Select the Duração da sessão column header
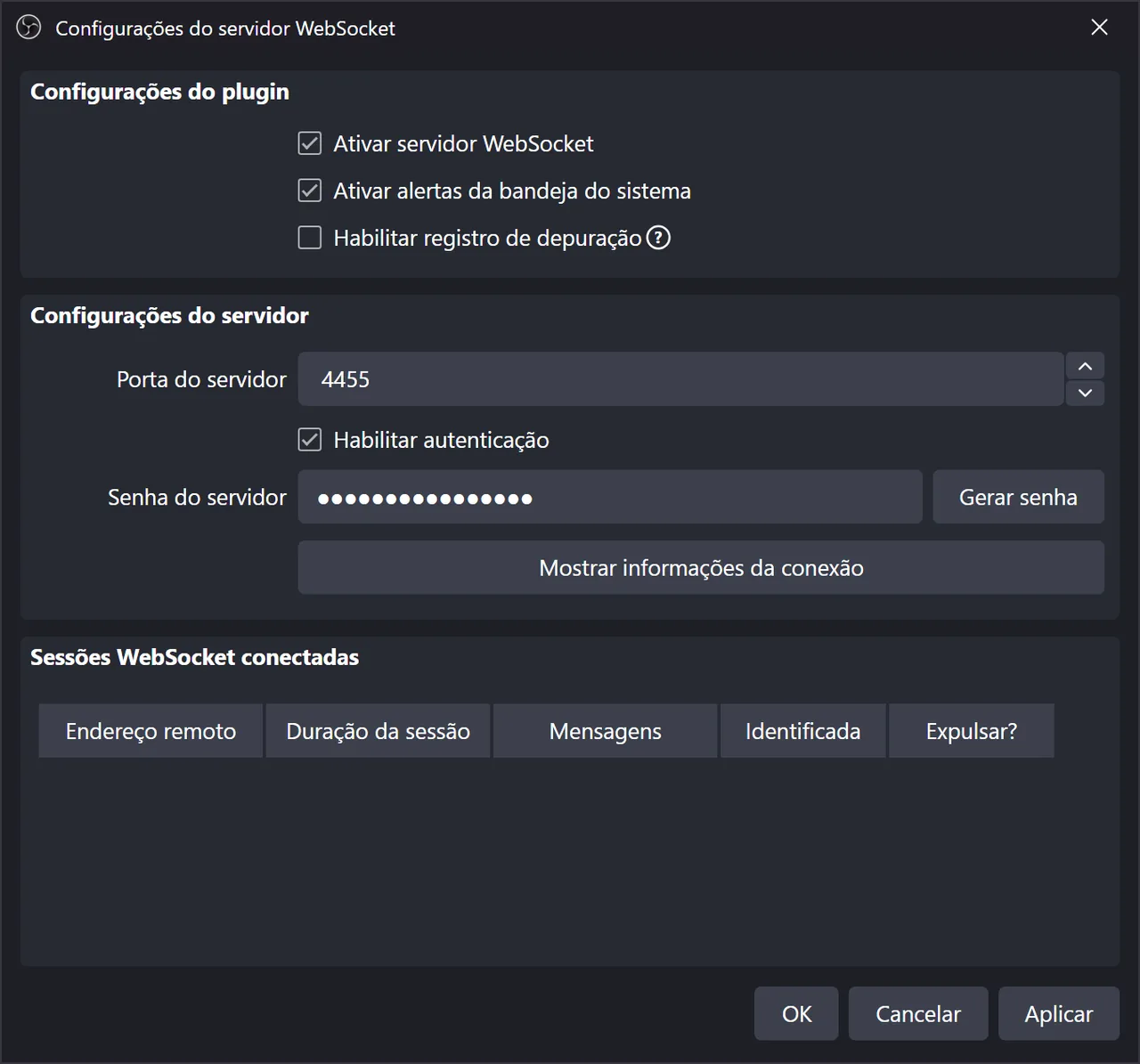1140x1064 pixels. [x=378, y=731]
